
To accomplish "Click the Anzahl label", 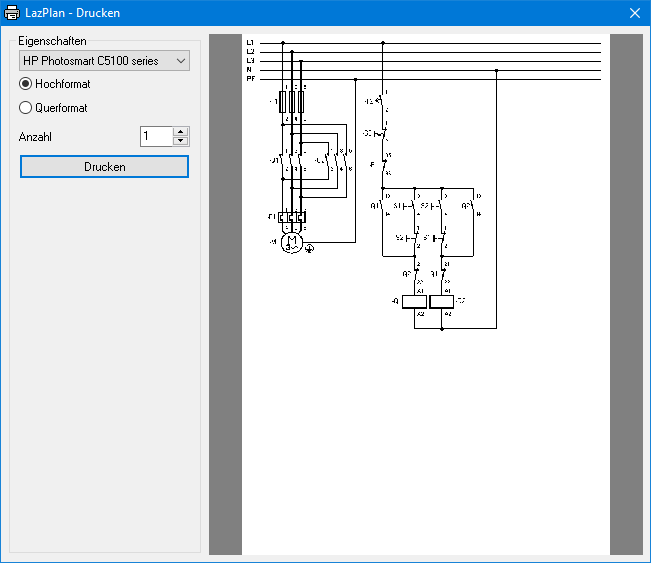I will (35, 137).
